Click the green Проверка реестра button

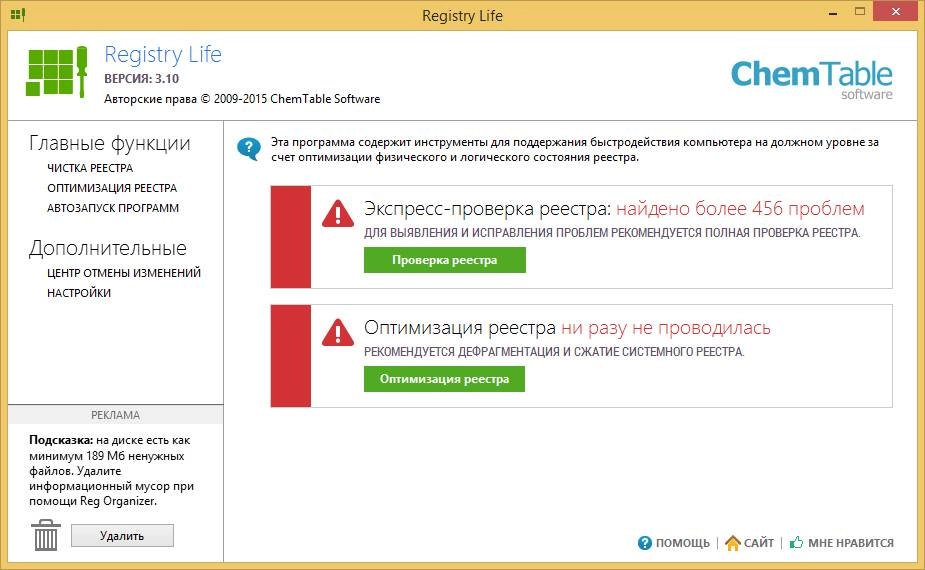[x=444, y=260]
